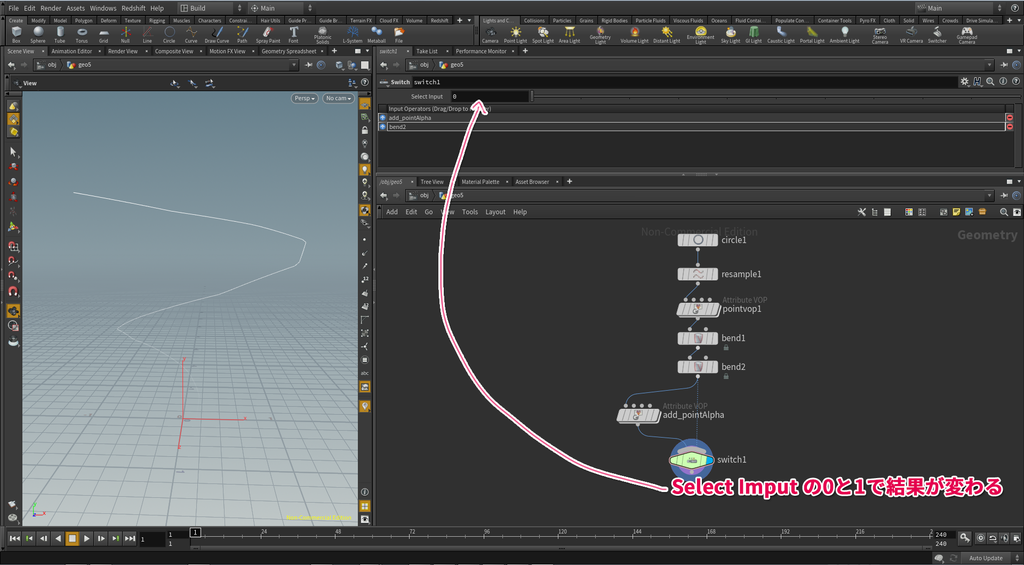Remove bend2 input with red button

(x=1010, y=127)
